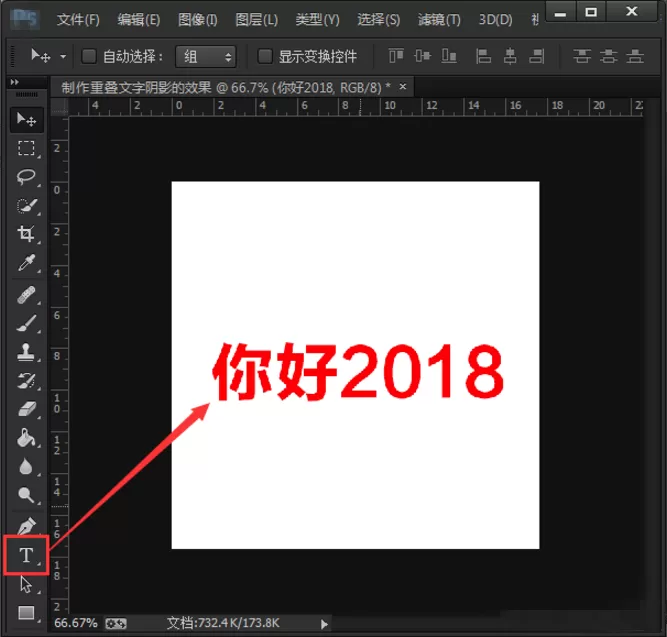Click the 66.67% zoom level field
Image resolution: width=667 pixels, height=637 pixels.
click(76, 623)
